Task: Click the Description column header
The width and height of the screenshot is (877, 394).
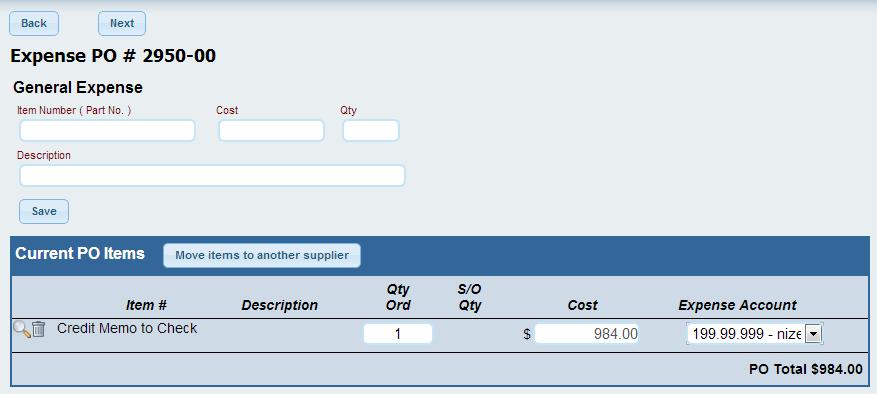Action: click(x=280, y=306)
